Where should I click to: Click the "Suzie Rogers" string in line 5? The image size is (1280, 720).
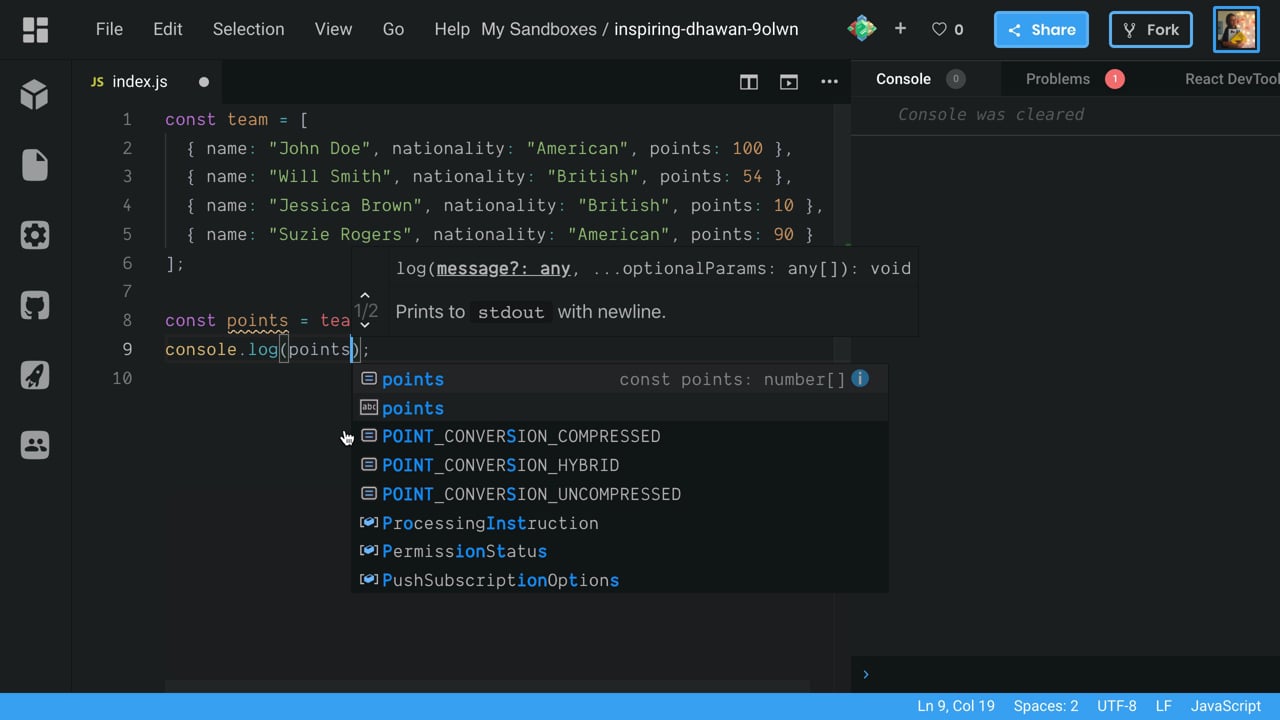[341, 234]
